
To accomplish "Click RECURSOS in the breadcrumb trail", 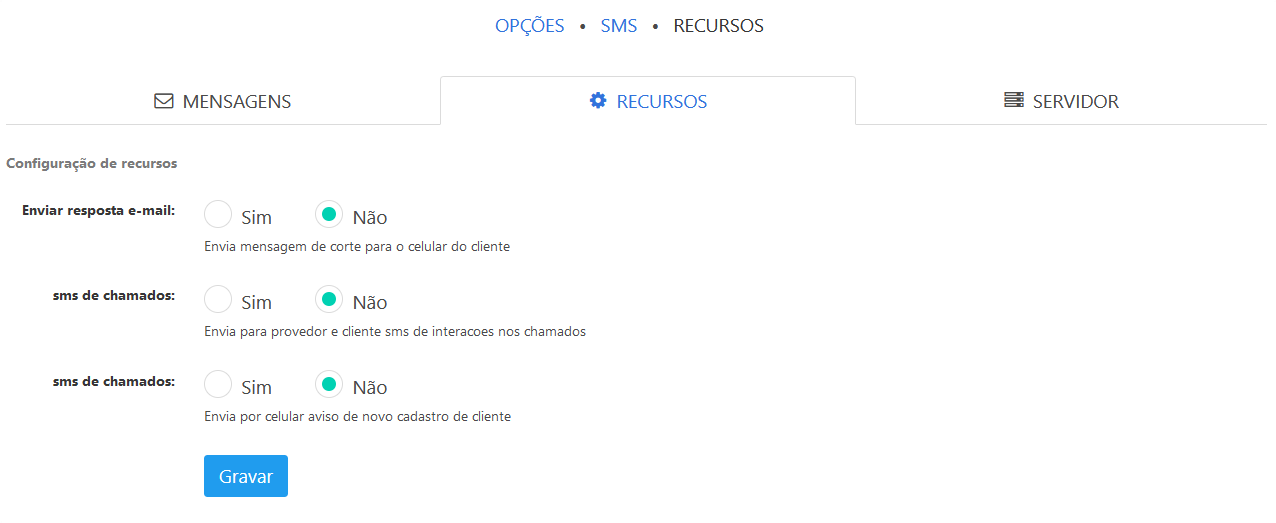I will (x=718, y=26).
